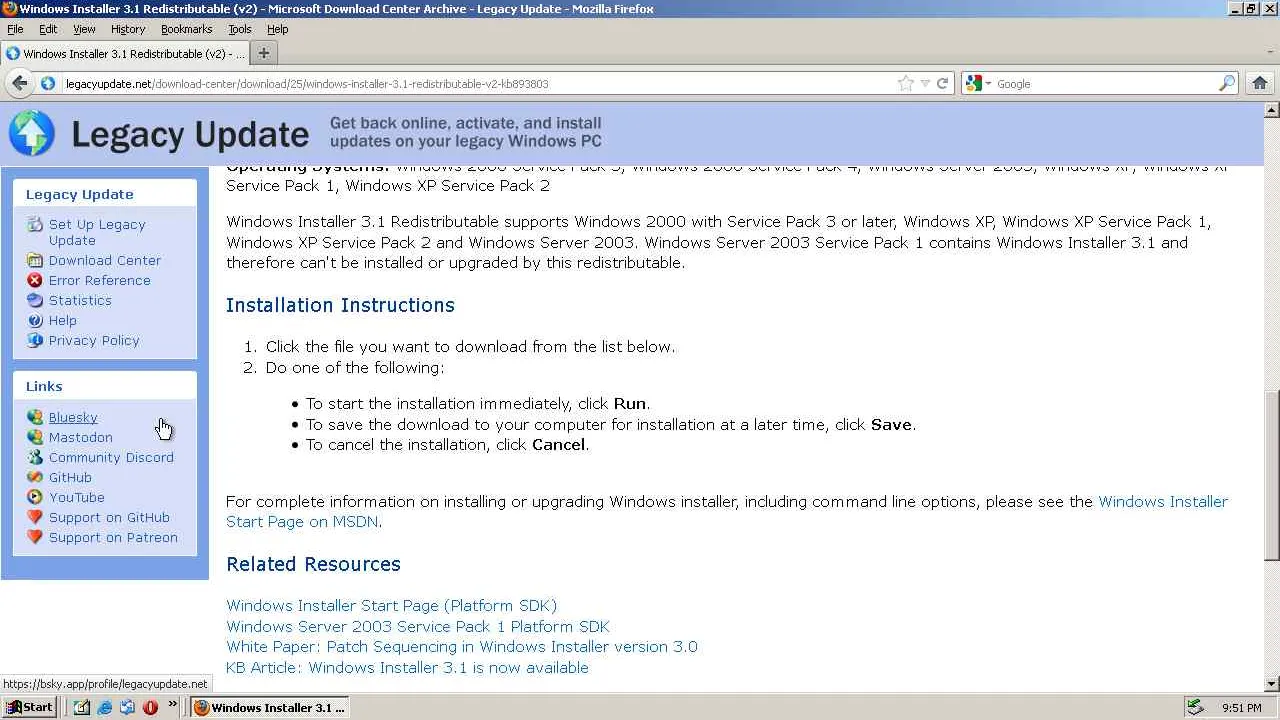Image resolution: width=1280 pixels, height=720 pixels.
Task: Click the GitHub link icon
Action: 35,477
